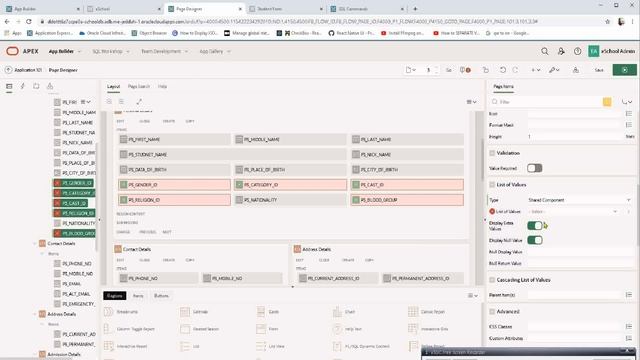Viewport: 640px width, 360px height.
Task: Open the Help question mark icon
Action: (x=577, y=51)
